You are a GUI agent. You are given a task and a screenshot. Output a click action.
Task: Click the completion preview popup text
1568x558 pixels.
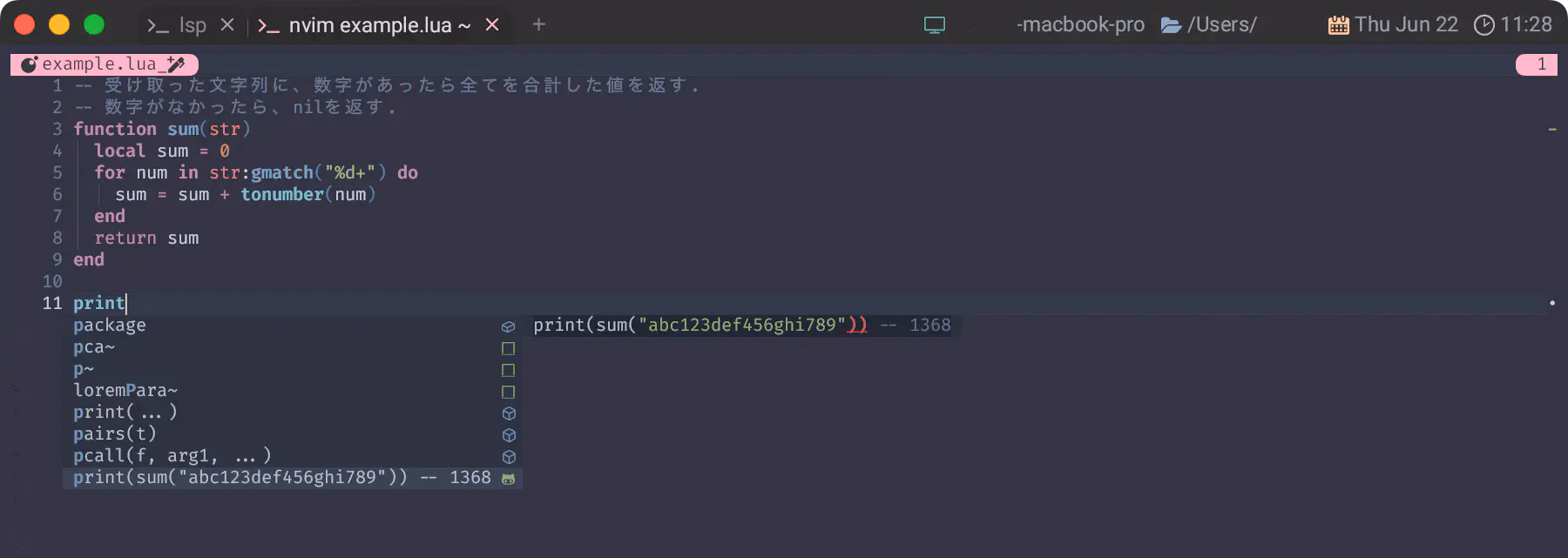742,326
